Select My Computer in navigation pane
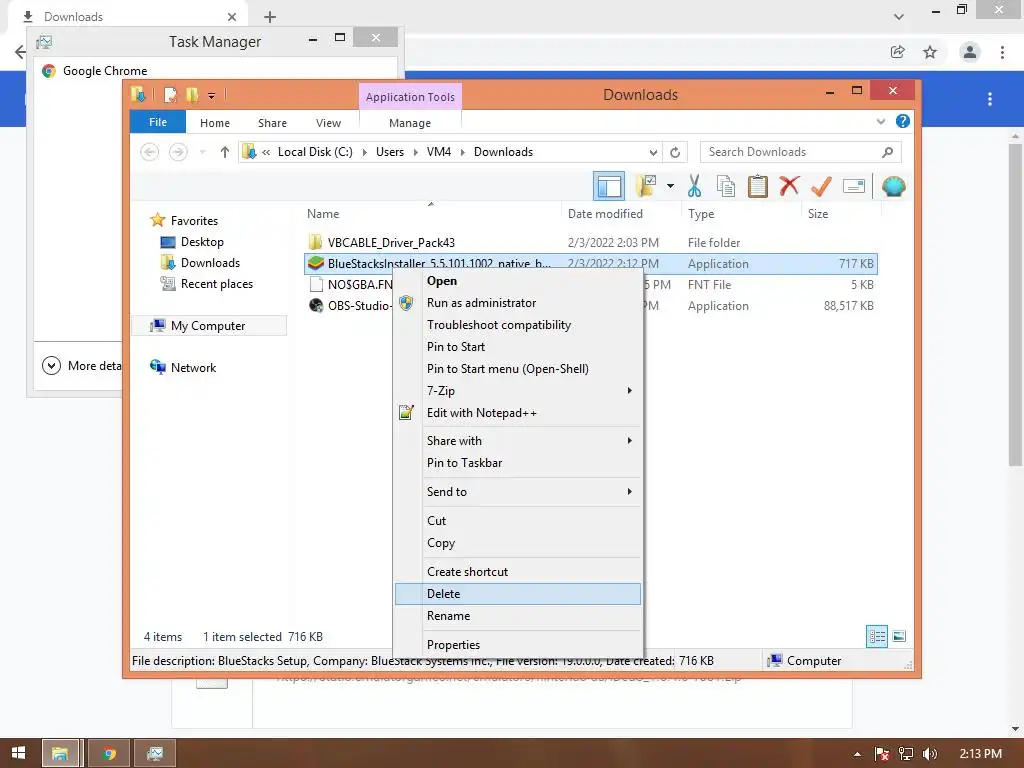Viewport: 1024px width, 768px height. tap(208, 326)
